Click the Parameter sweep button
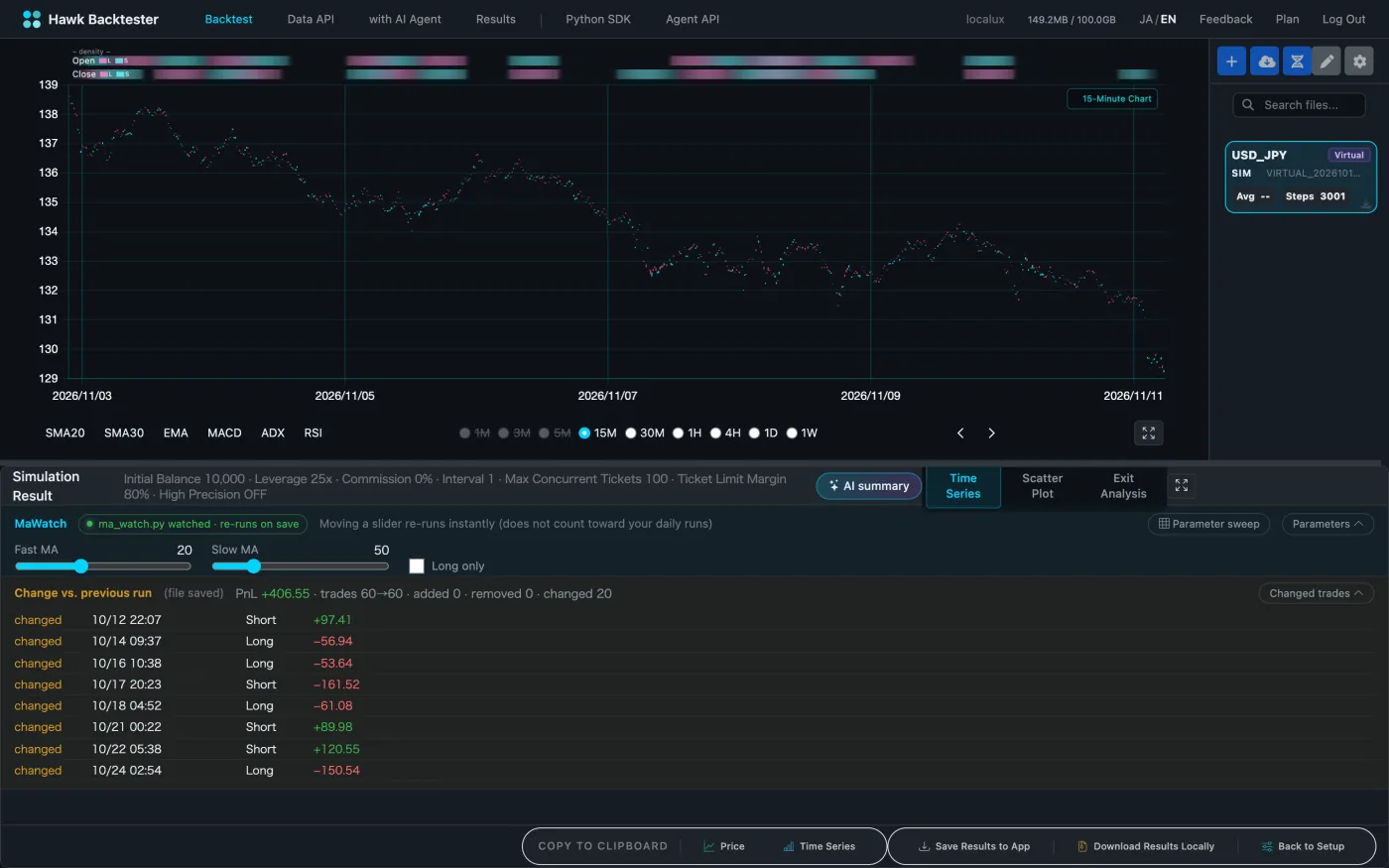Screen dimensions: 1389x868 (x=1209, y=524)
